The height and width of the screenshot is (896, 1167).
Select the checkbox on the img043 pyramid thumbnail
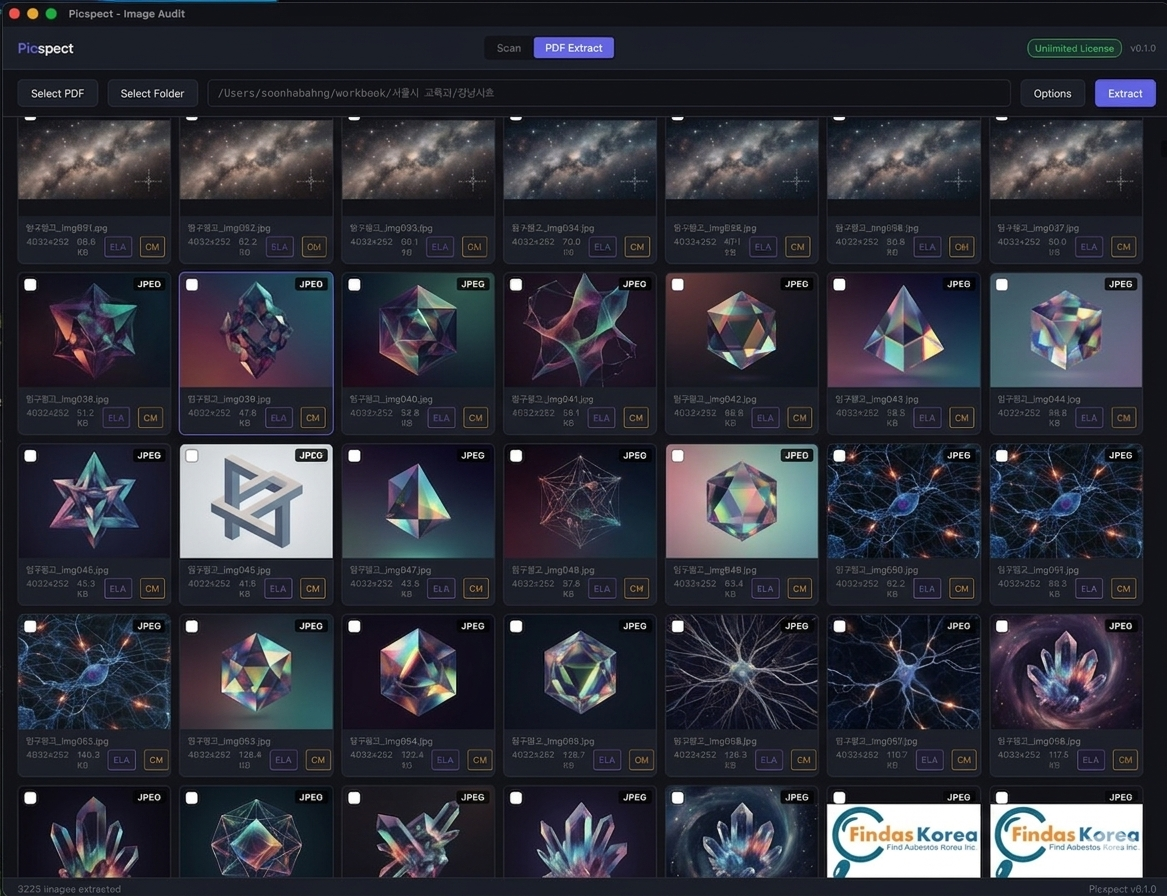839,285
